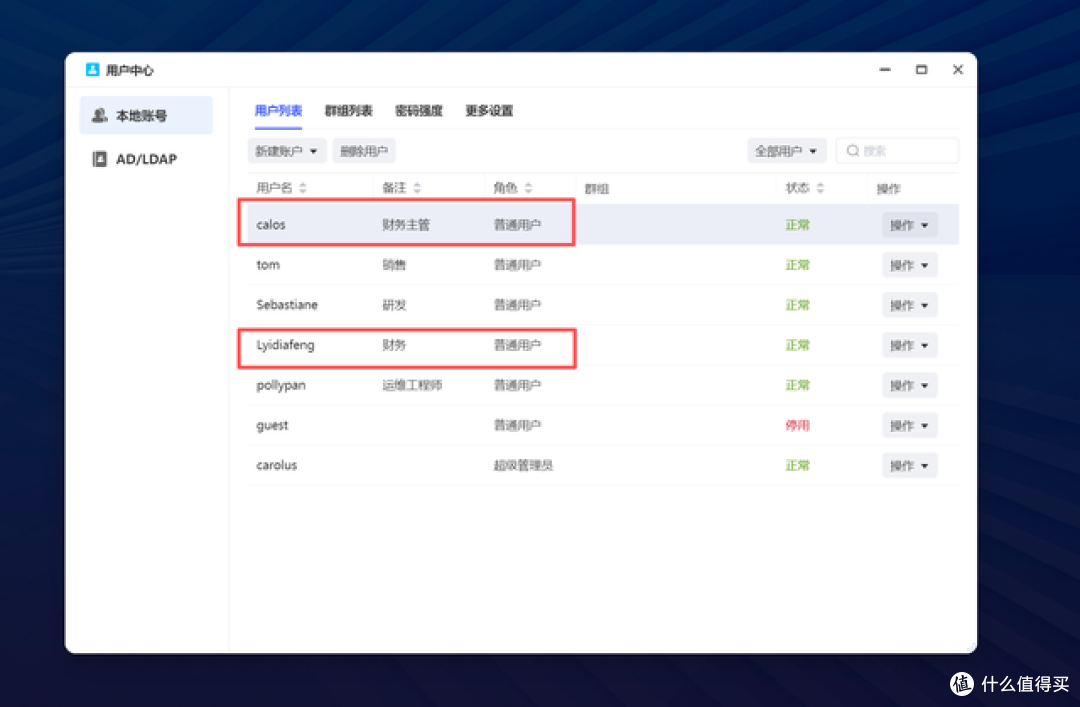
Task: Click the 财务主管 remark cell
Action: (406, 225)
